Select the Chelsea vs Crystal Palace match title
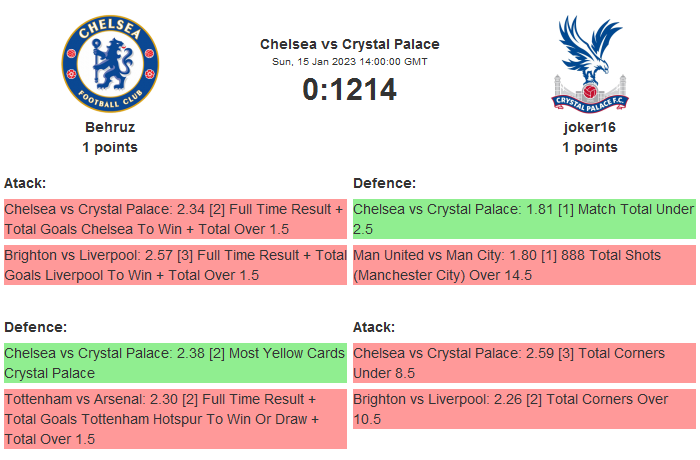The width and height of the screenshot is (700, 460). point(349,44)
